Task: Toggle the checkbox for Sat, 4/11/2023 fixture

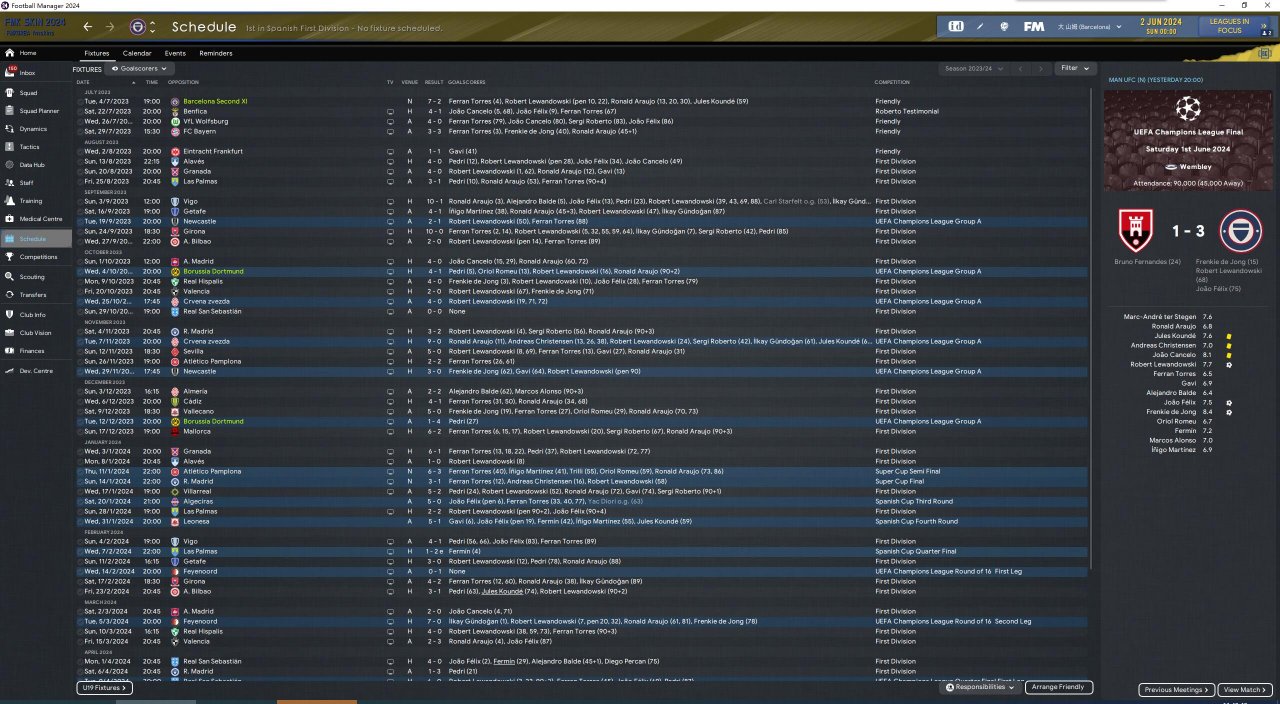Action: click(80, 331)
